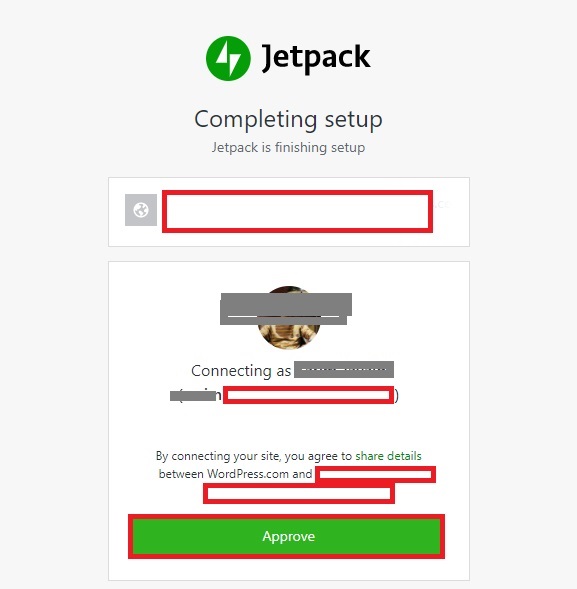Image resolution: width=577 pixels, height=589 pixels.
Task: Click the red-outlined email box in parentheses
Action: point(308,395)
